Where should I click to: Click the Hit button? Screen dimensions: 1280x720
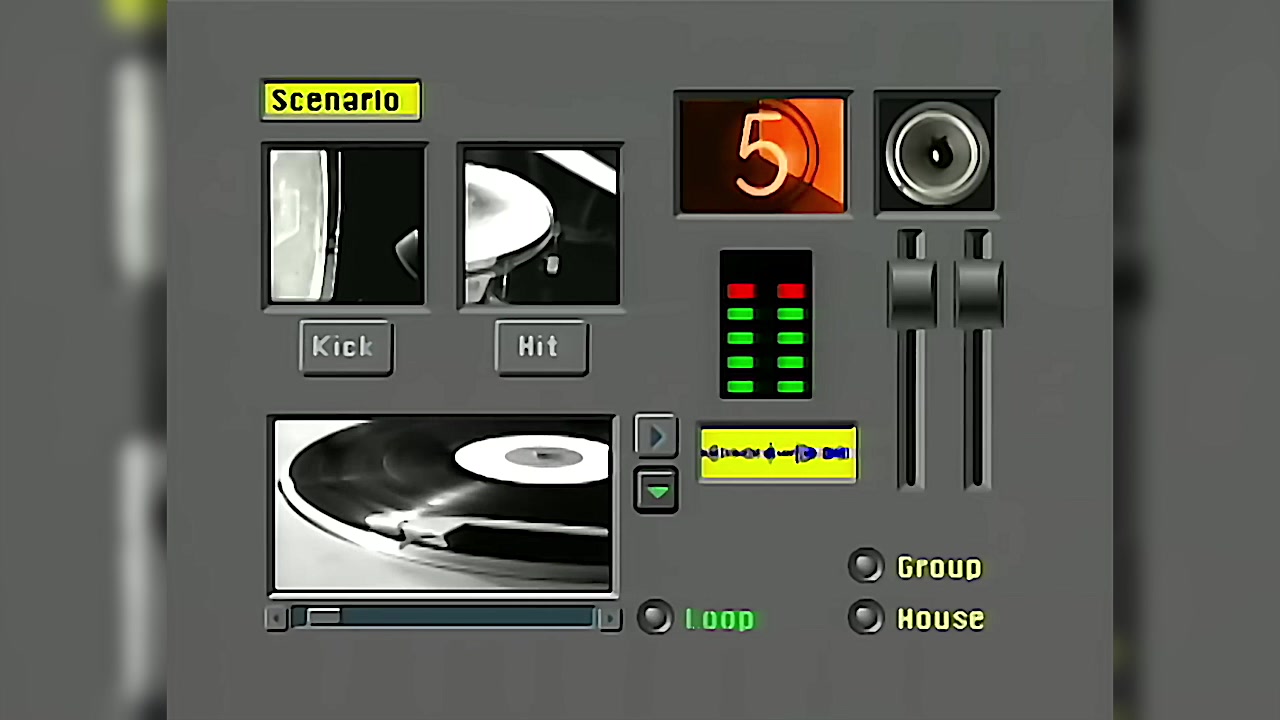coord(541,347)
